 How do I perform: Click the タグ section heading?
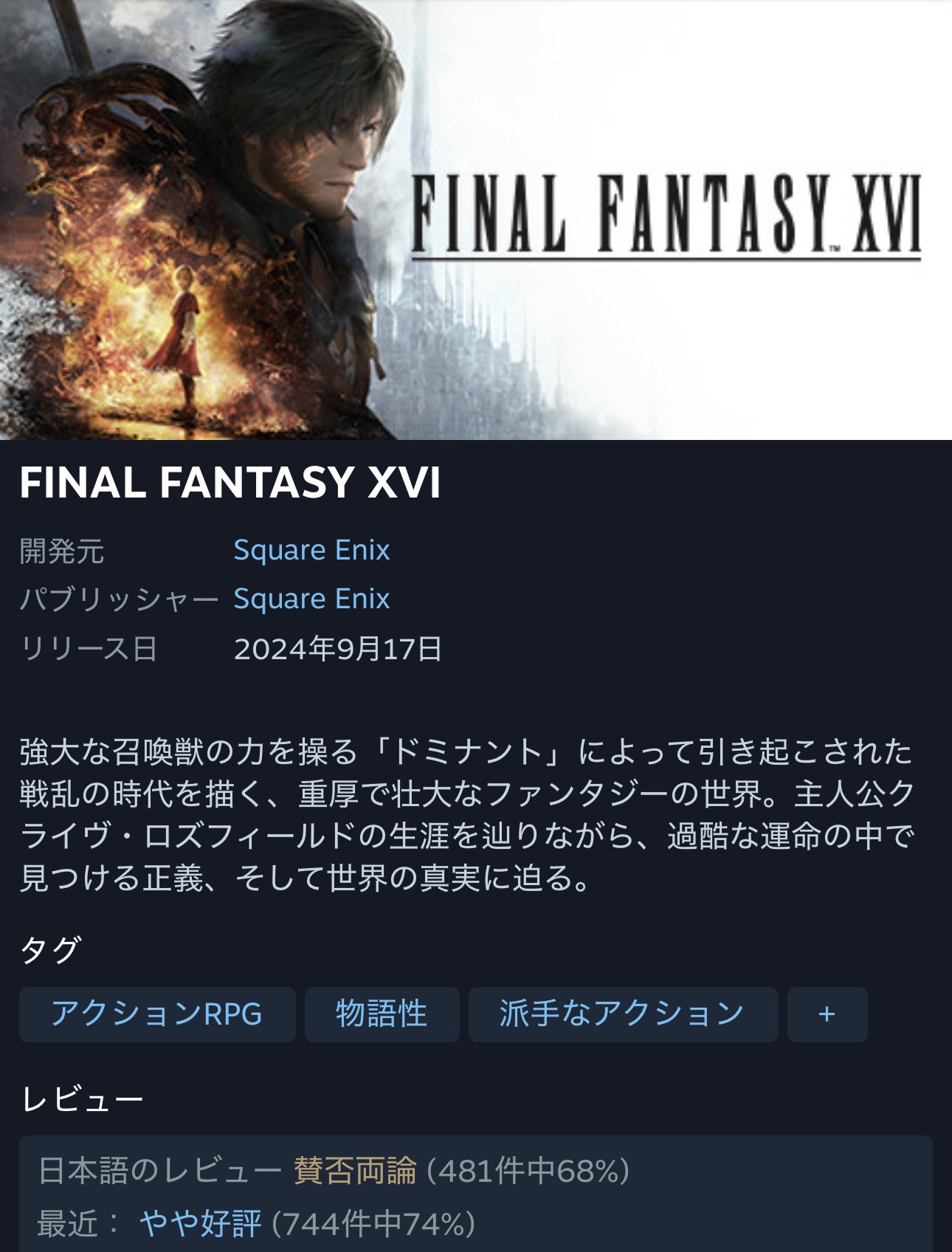[50, 949]
